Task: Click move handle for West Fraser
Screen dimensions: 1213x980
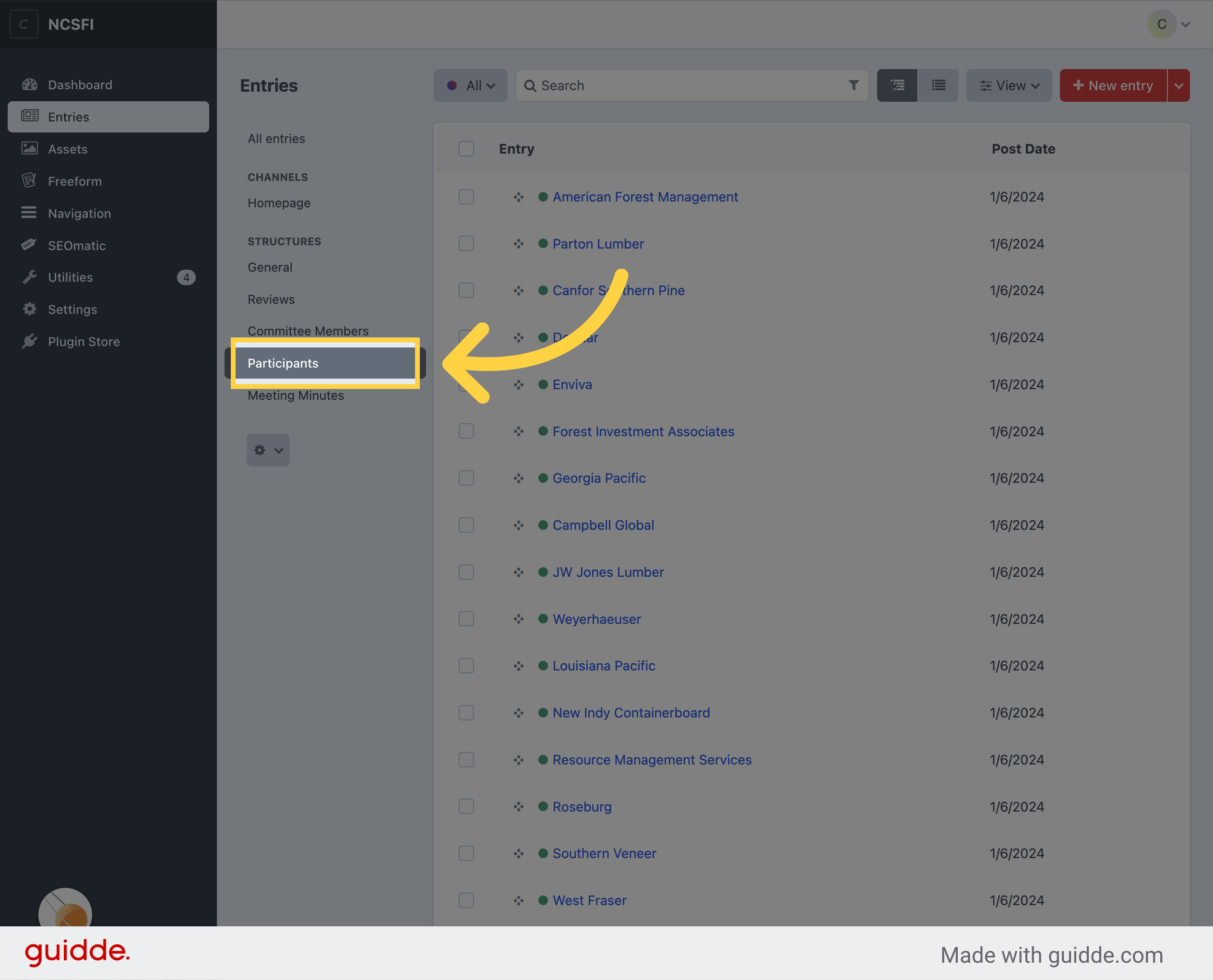Action: [x=519, y=900]
